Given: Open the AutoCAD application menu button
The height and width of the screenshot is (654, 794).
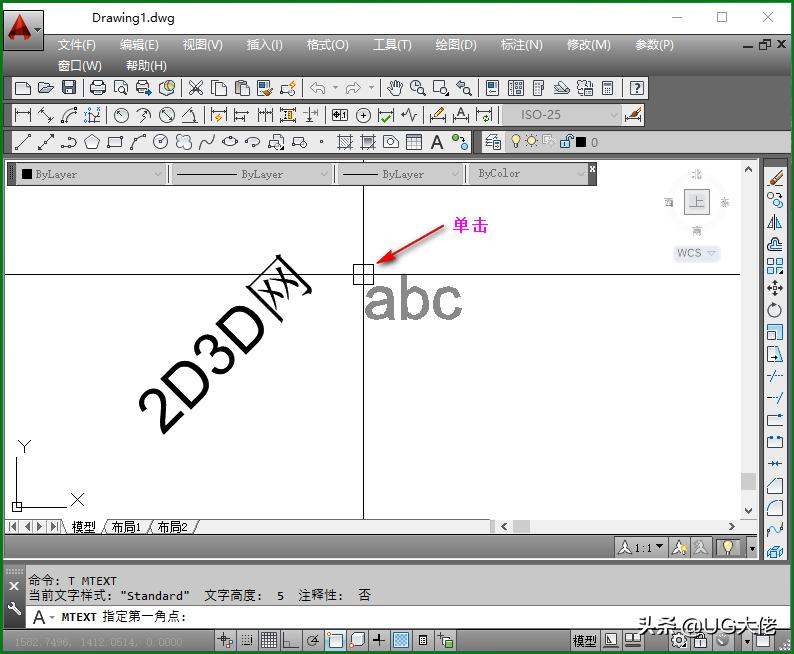Looking at the screenshot, I should [x=23, y=30].
